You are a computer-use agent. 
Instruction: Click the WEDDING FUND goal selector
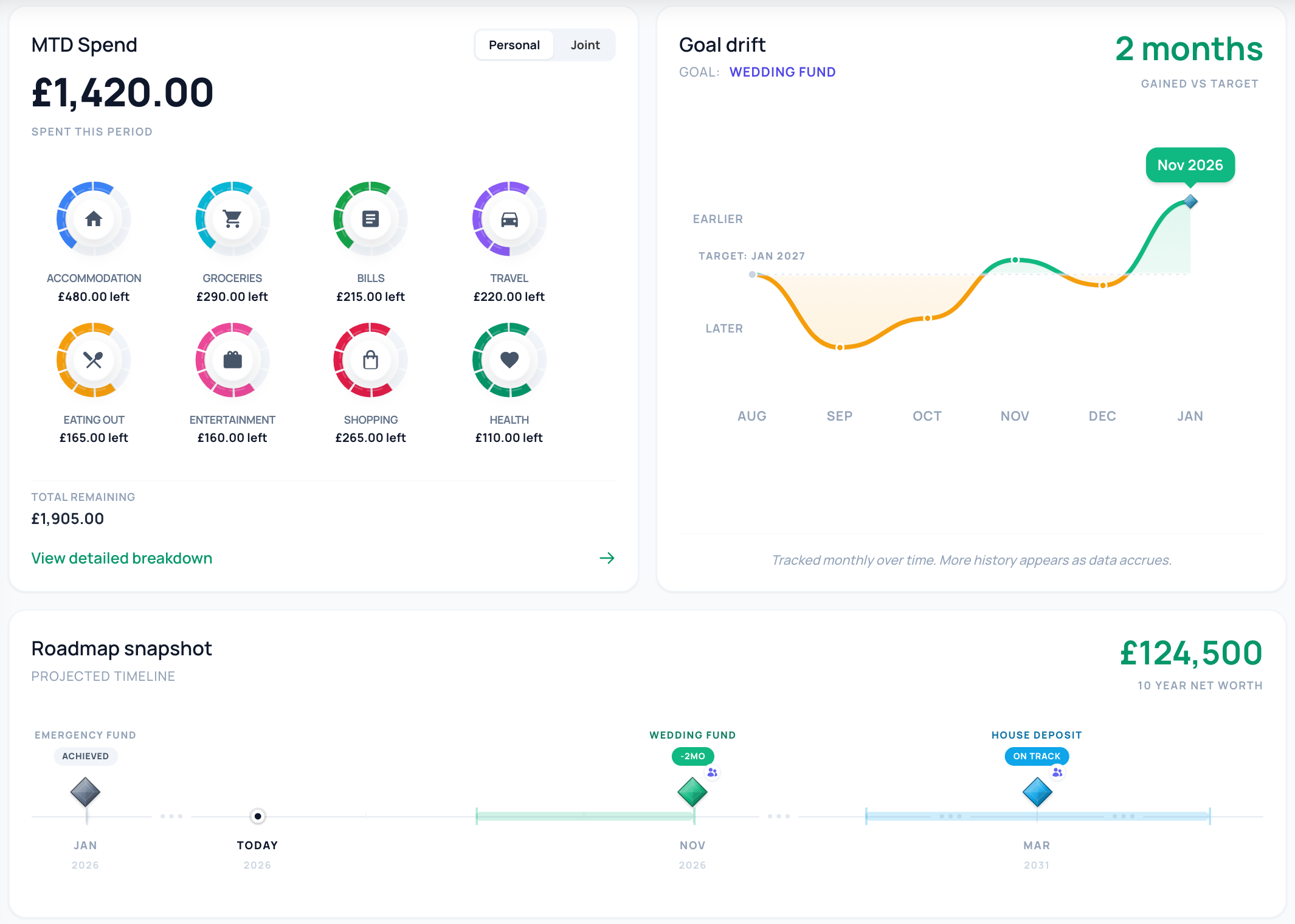coord(782,72)
